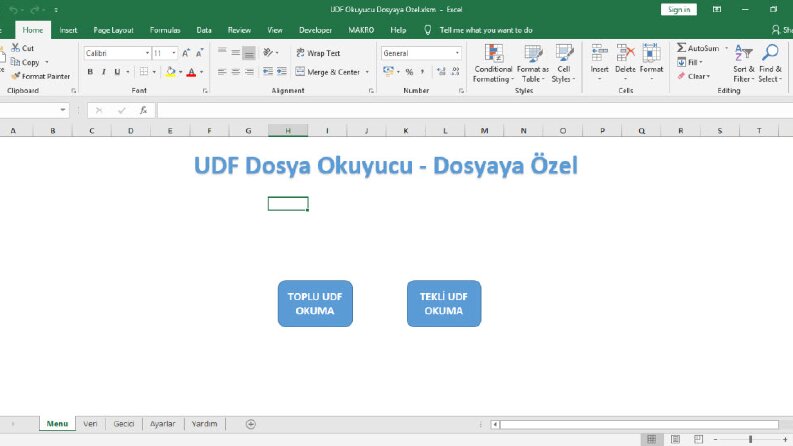Click the TOPLU UDF OKUMA button

click(x=315, y=303)
